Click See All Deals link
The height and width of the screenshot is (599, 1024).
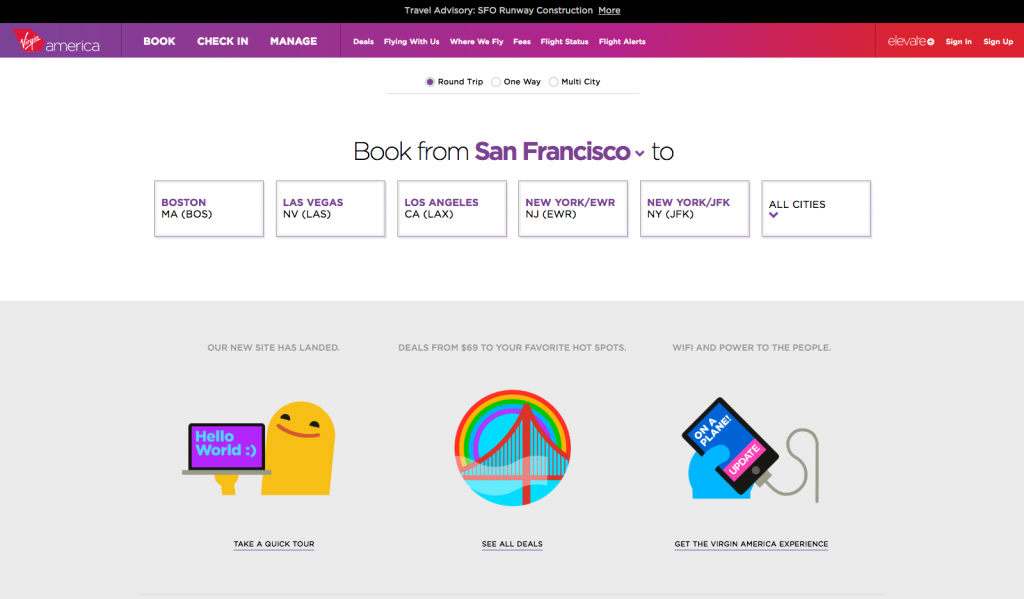pos(512,544)
